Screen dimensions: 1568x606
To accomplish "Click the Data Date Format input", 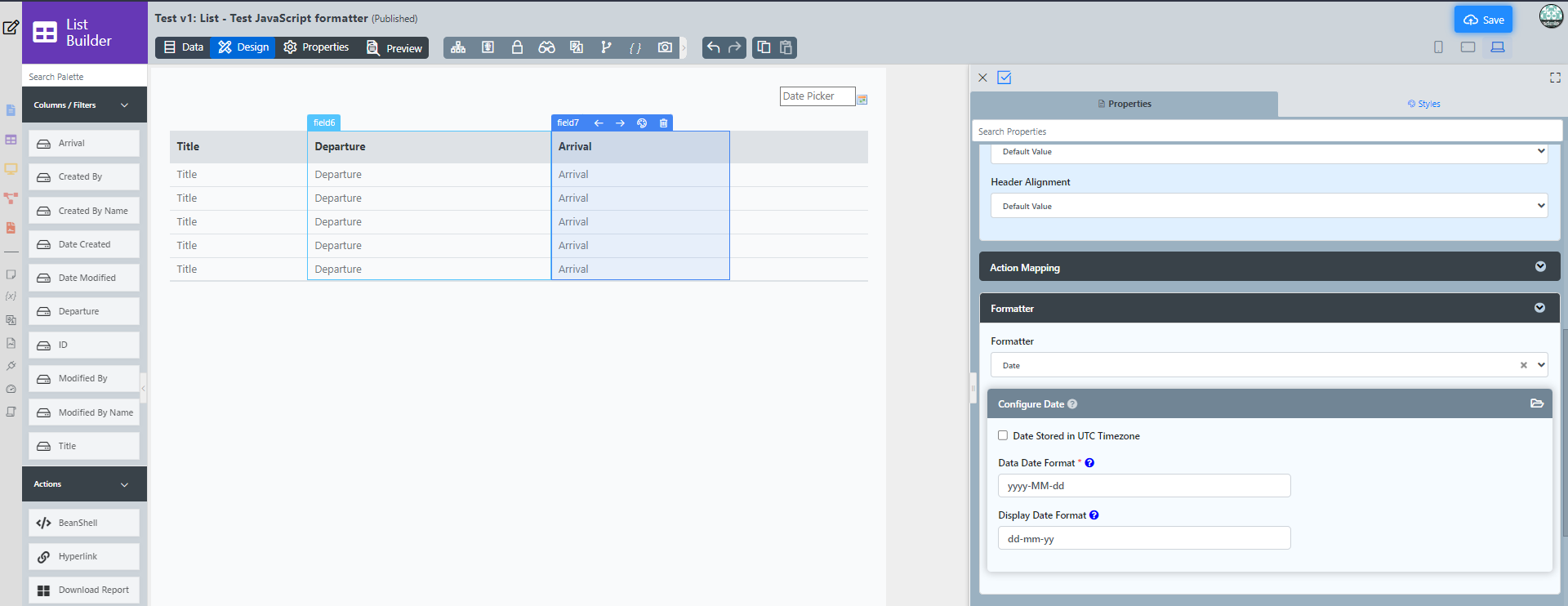I will [1144, 486].
